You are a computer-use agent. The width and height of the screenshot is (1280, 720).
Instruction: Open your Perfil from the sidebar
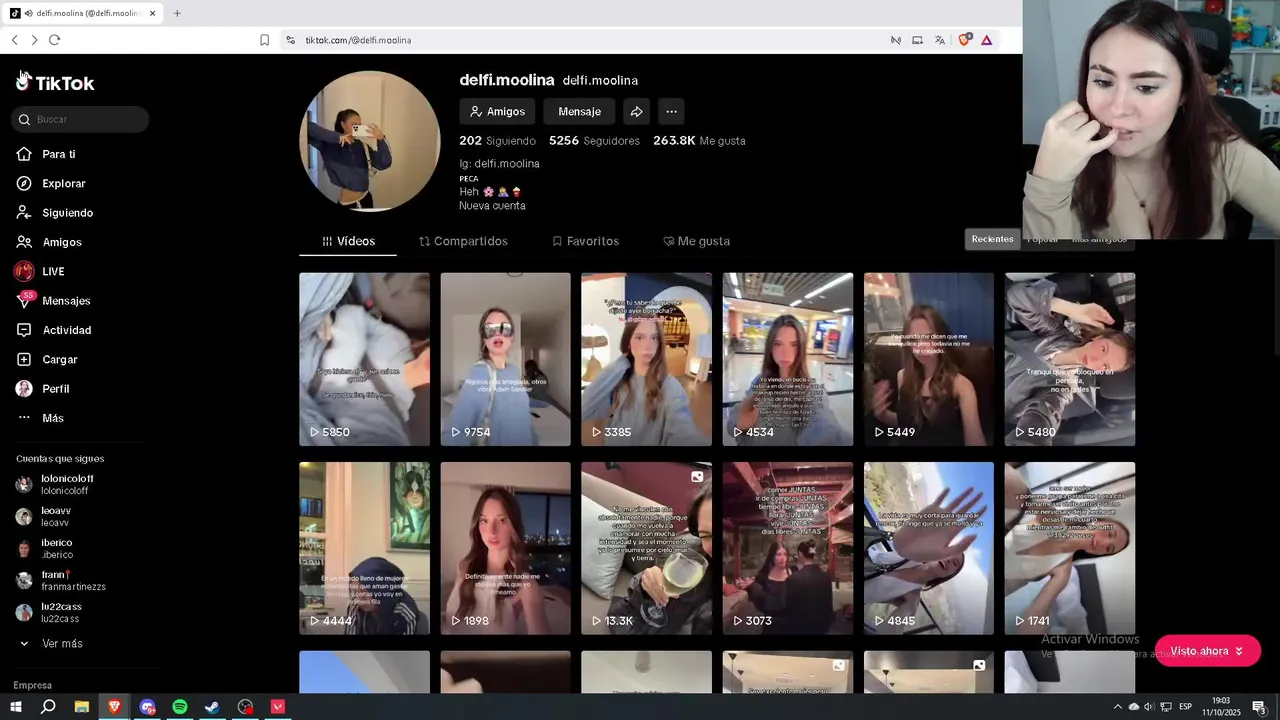tap(56, 389)
